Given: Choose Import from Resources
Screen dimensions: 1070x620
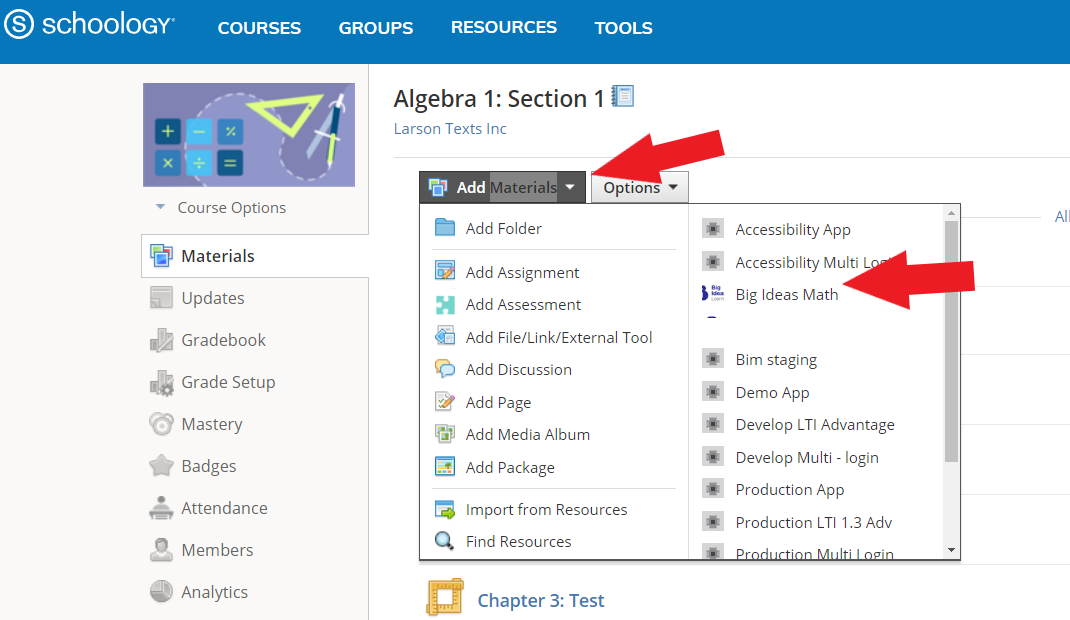Looking at the screenshot, I should click(x=546, y=509).
